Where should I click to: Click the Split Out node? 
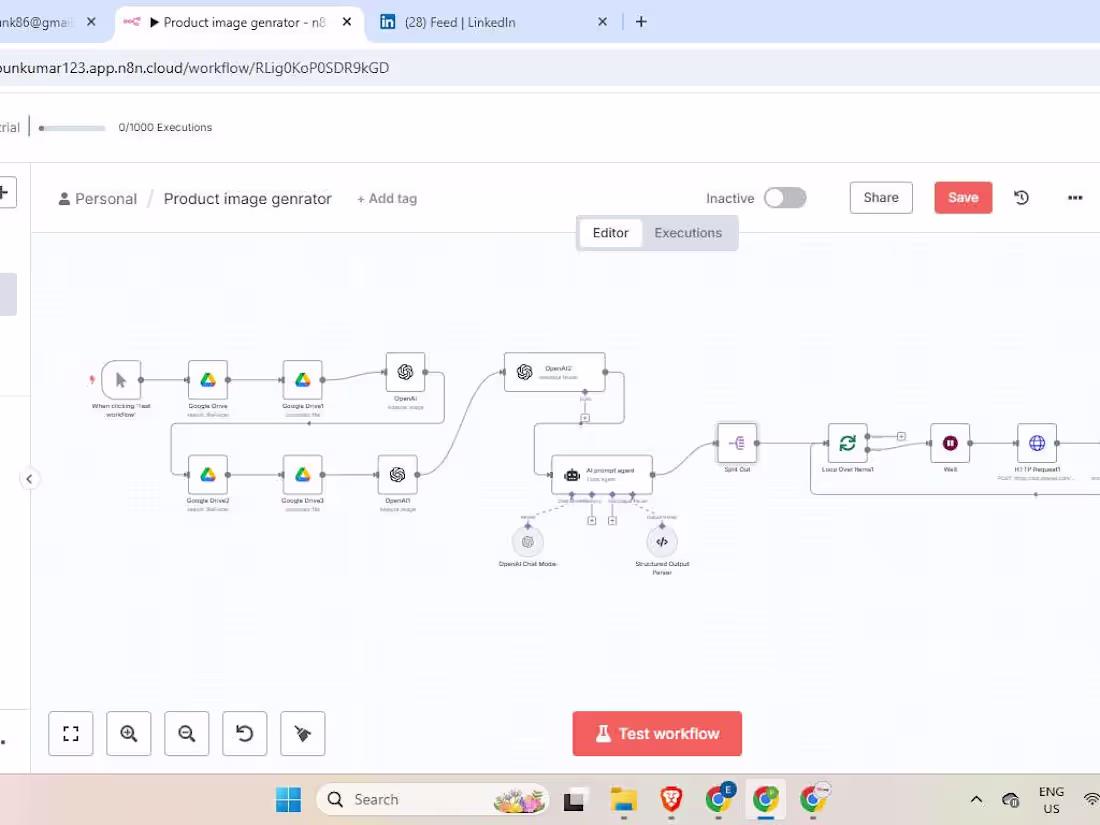click(x=737, y=443)
